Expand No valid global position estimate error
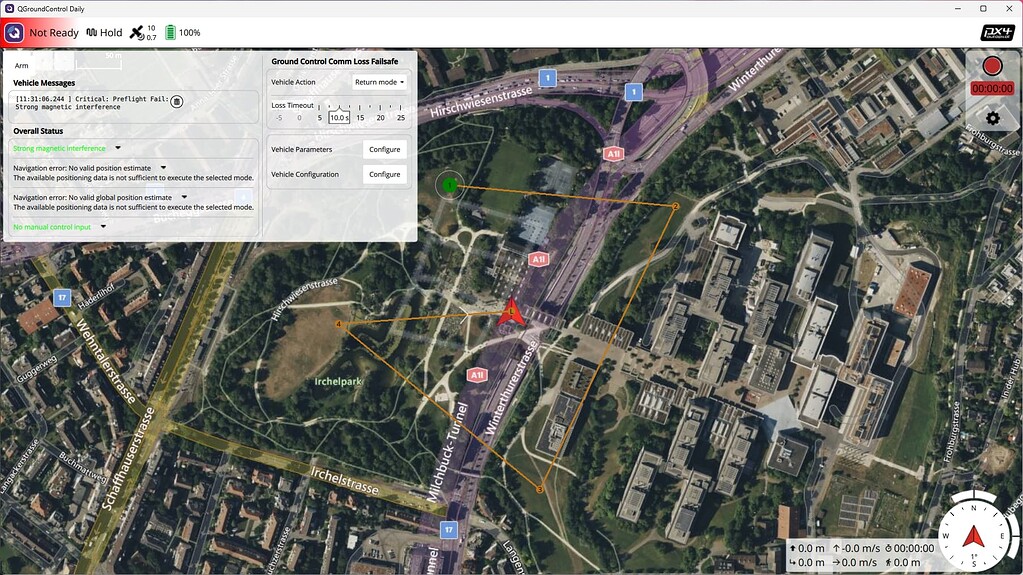This screenshot has width=1023, height=575. coord(184,198)
